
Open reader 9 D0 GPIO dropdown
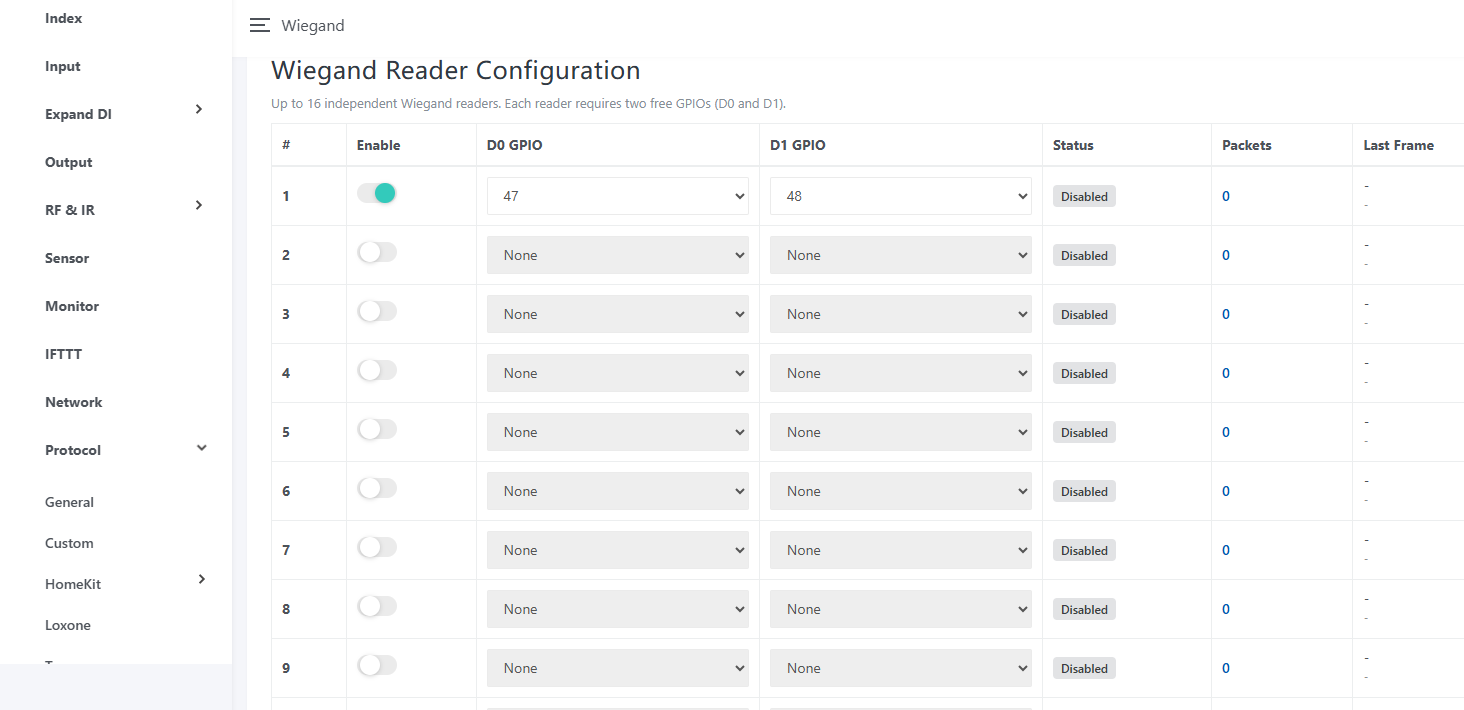click(618, 668)
